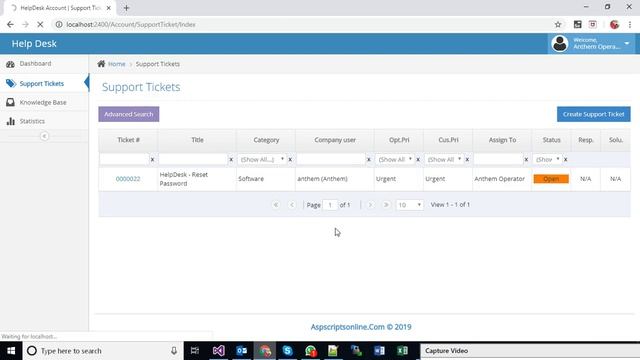
Task: Go to previous page of grid
Action: coord(292,204)
